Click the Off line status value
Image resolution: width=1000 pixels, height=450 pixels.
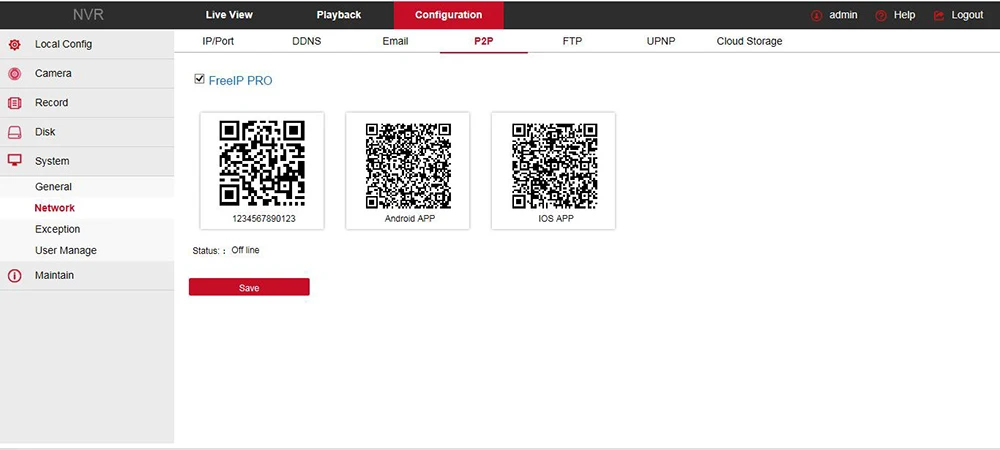tap(246, 250)
